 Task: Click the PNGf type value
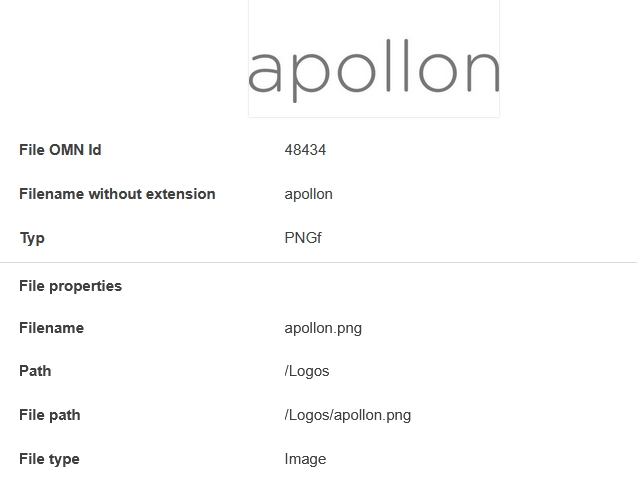[303, 238]
